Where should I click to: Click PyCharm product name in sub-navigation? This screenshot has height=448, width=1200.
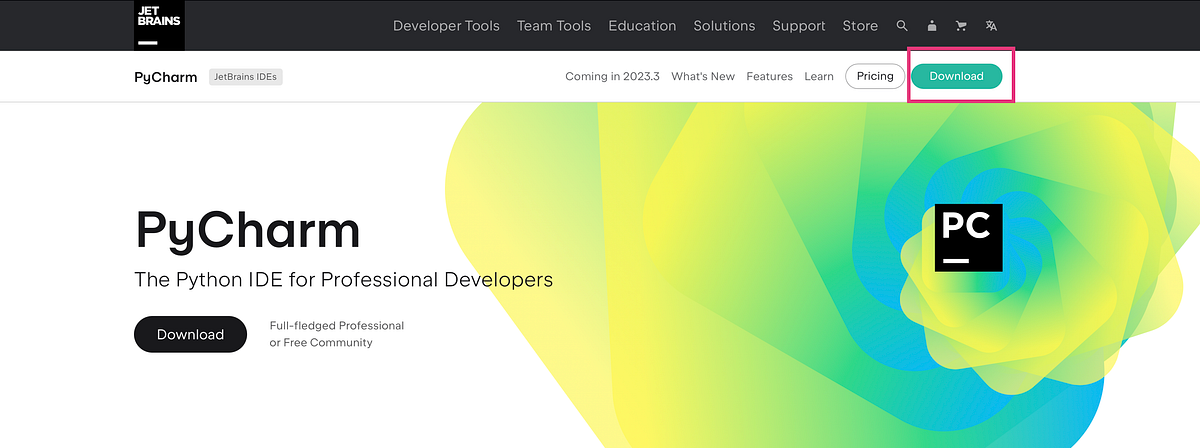point(166,77)
